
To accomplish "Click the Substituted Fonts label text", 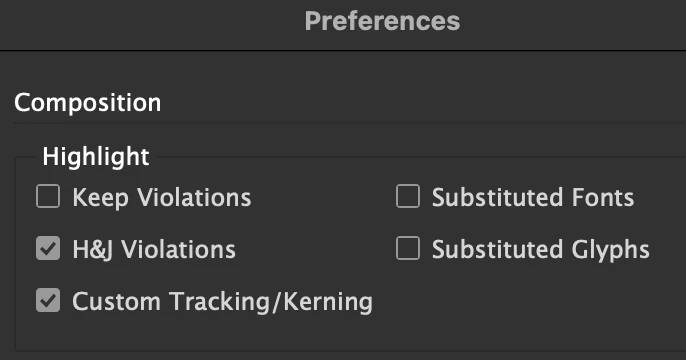I will (x=533, y=197).
